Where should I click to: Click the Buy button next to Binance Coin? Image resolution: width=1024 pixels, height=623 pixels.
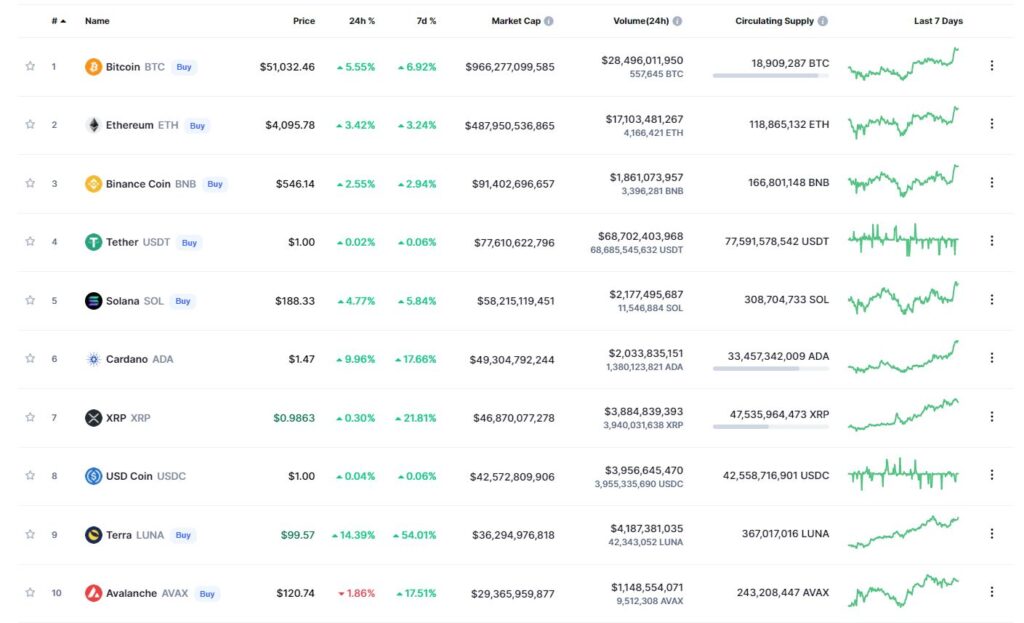tap(215, 184)
